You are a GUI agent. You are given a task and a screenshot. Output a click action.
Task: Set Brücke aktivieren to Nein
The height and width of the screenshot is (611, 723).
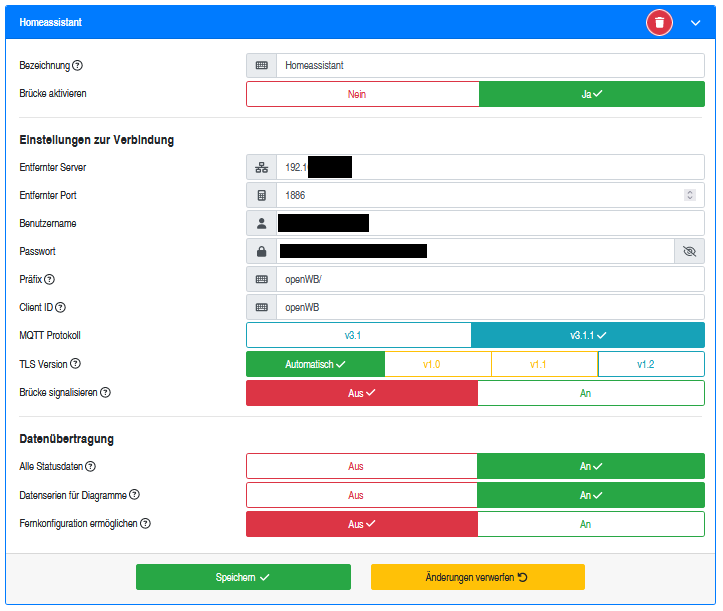tap(363, 94)
